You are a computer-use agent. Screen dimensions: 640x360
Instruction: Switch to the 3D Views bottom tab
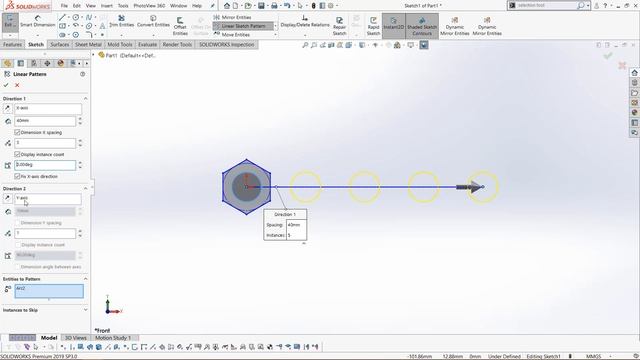[76, 338]
